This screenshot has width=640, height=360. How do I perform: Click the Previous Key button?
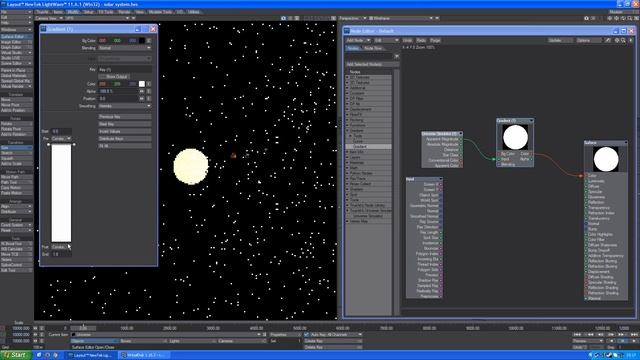tap(125, 117)
